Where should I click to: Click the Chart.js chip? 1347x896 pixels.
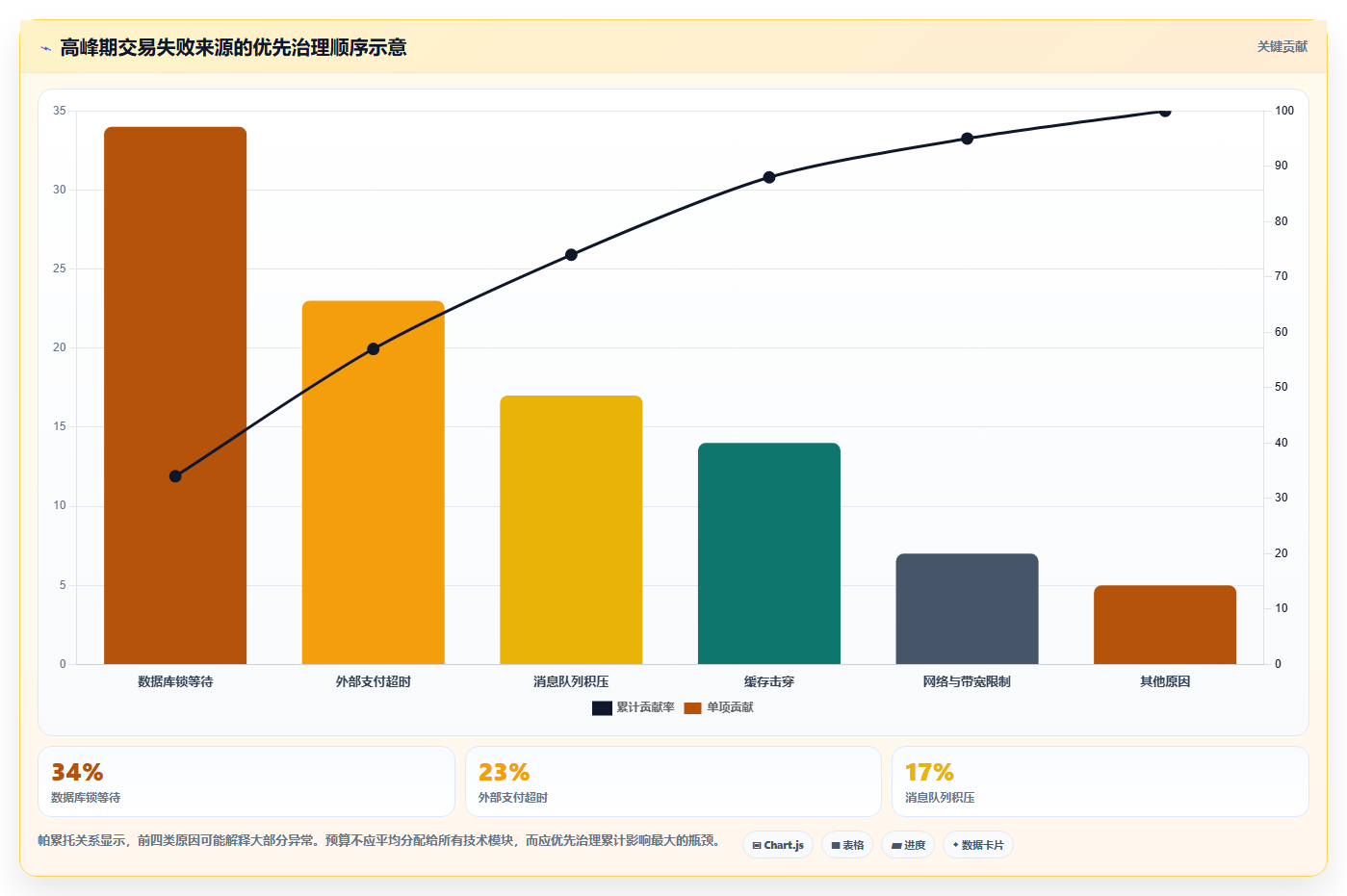[x=778, y=845]
